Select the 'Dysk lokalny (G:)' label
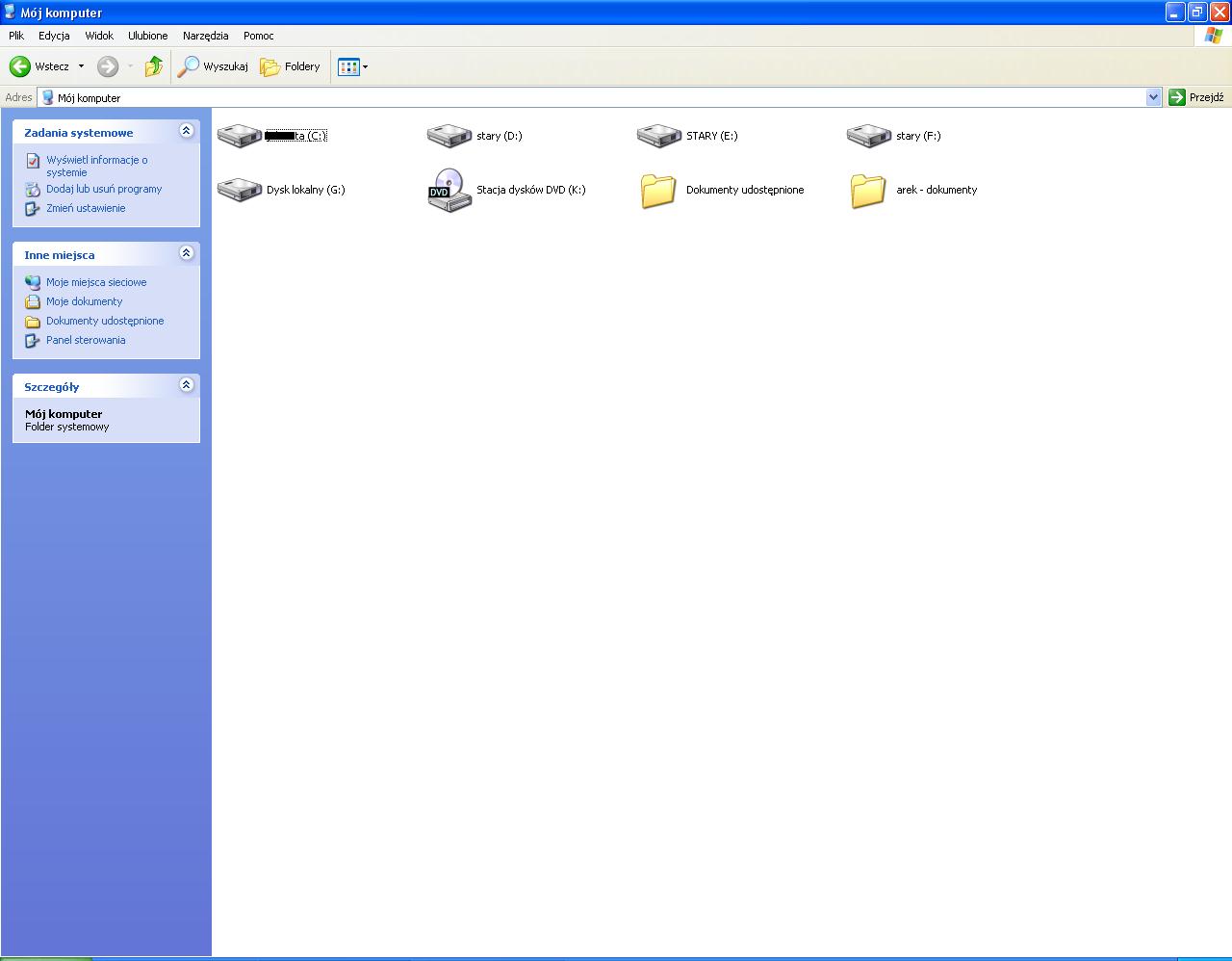The height and width of the screenshot is (961, 1232). [306, 190]
